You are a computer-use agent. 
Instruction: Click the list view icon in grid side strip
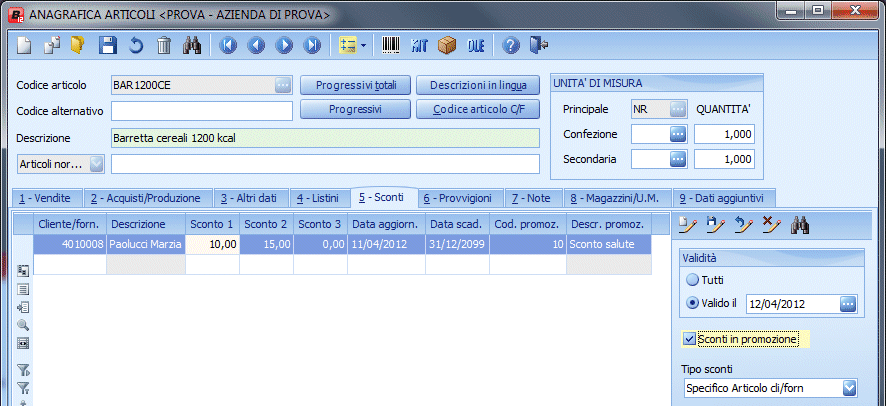(x=23, y=289)
